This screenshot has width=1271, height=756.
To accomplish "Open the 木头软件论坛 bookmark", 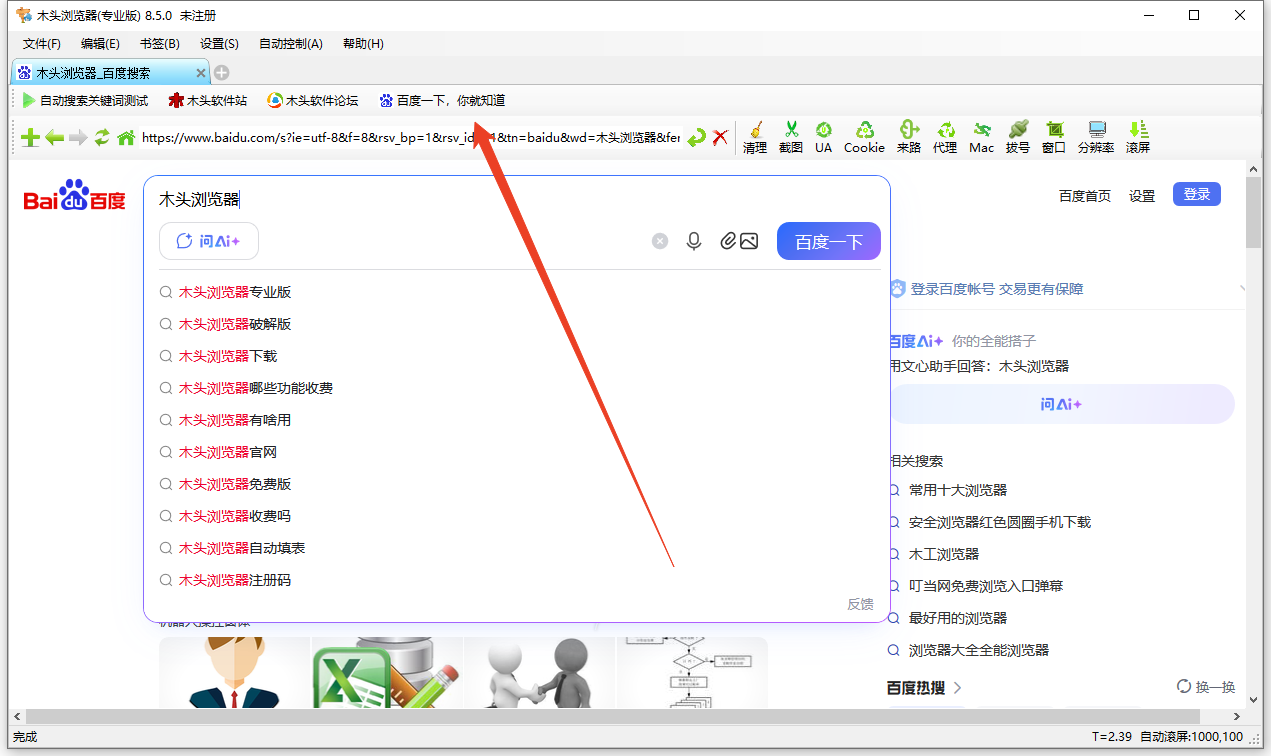I will (312, 101).
